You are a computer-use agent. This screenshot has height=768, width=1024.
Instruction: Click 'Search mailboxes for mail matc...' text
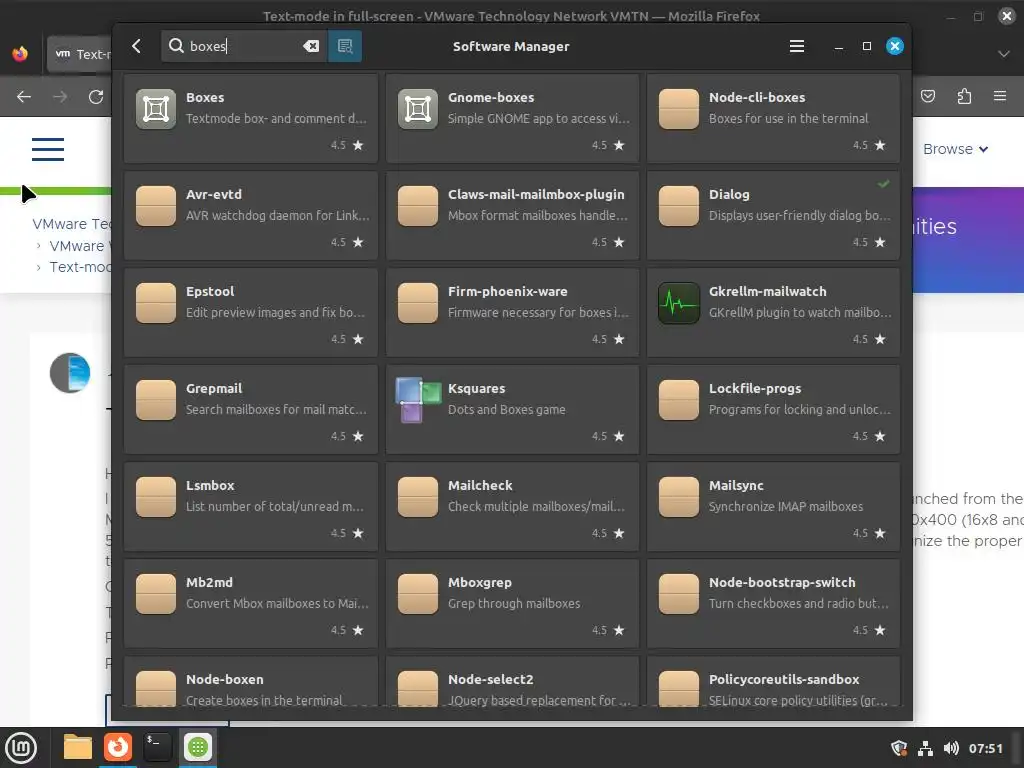coord(276,409)
